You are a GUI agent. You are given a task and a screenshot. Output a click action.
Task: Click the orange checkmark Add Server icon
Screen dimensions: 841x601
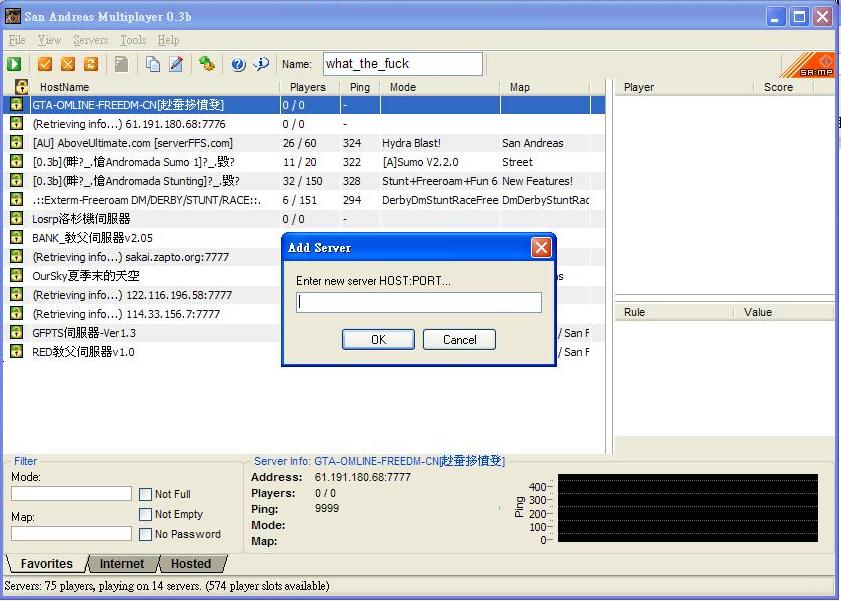(x=45, y=64)
